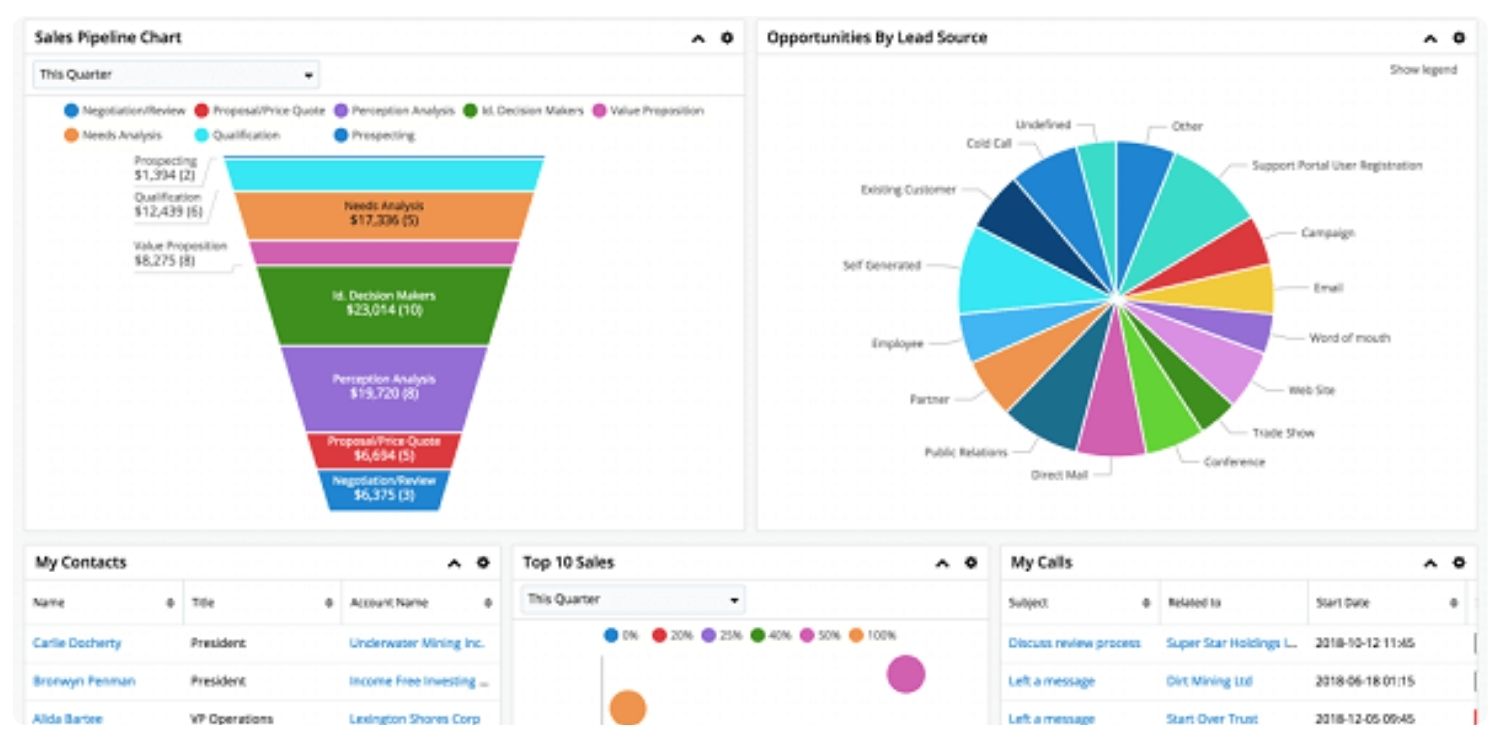
Task: Open My Calls gear settings
Action: tap(1459, 563)
